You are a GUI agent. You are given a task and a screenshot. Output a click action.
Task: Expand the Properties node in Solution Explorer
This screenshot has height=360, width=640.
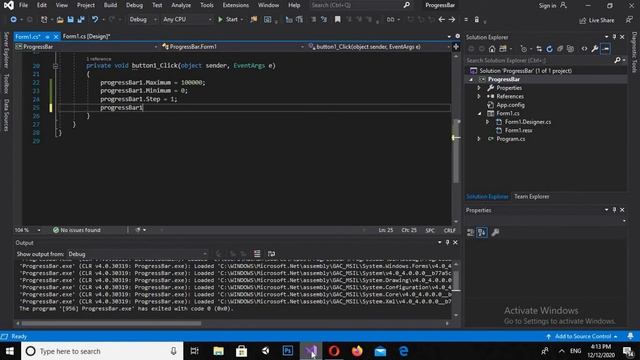tap(479, 88)
